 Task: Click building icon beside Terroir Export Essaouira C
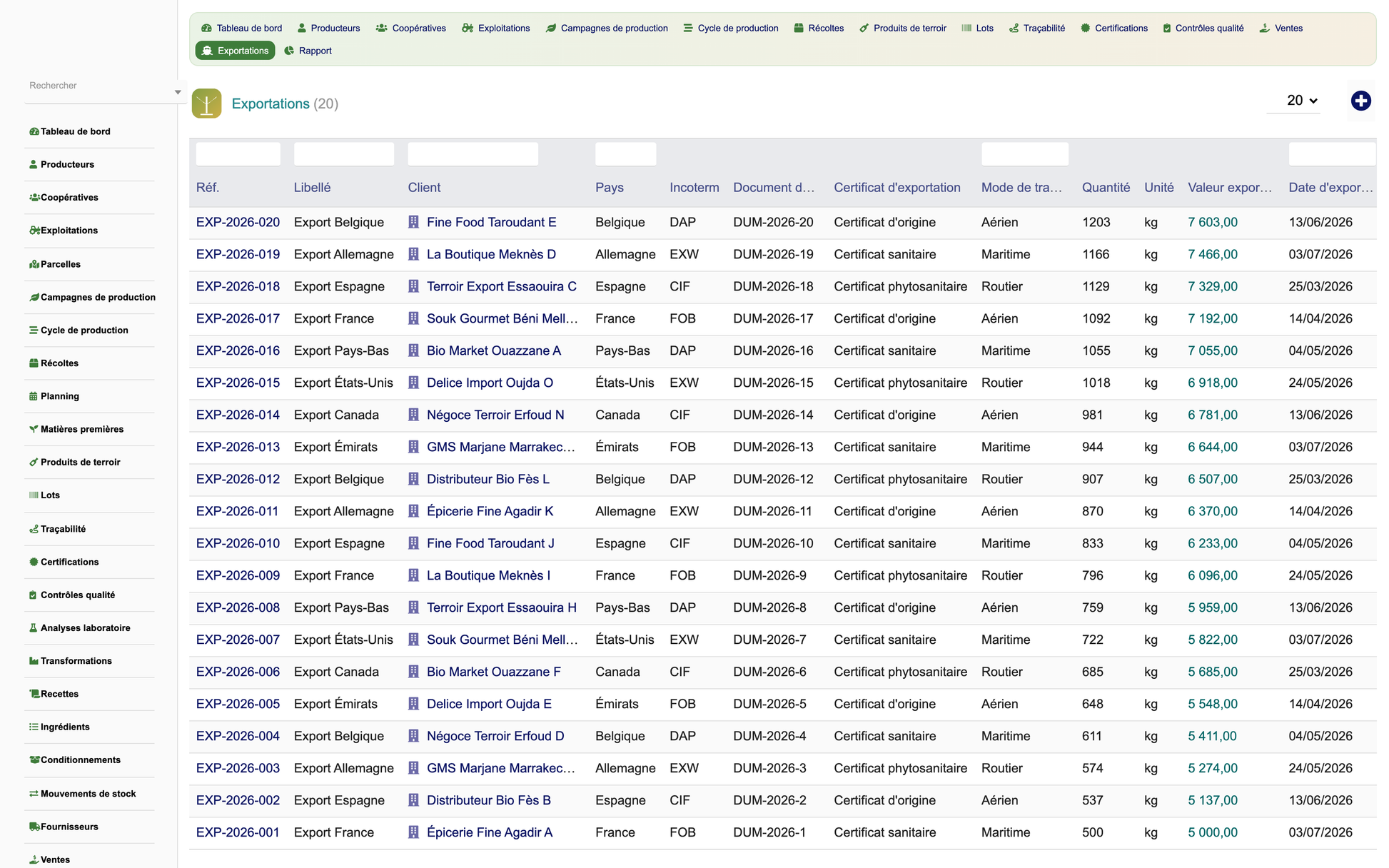tap(413, 286)
